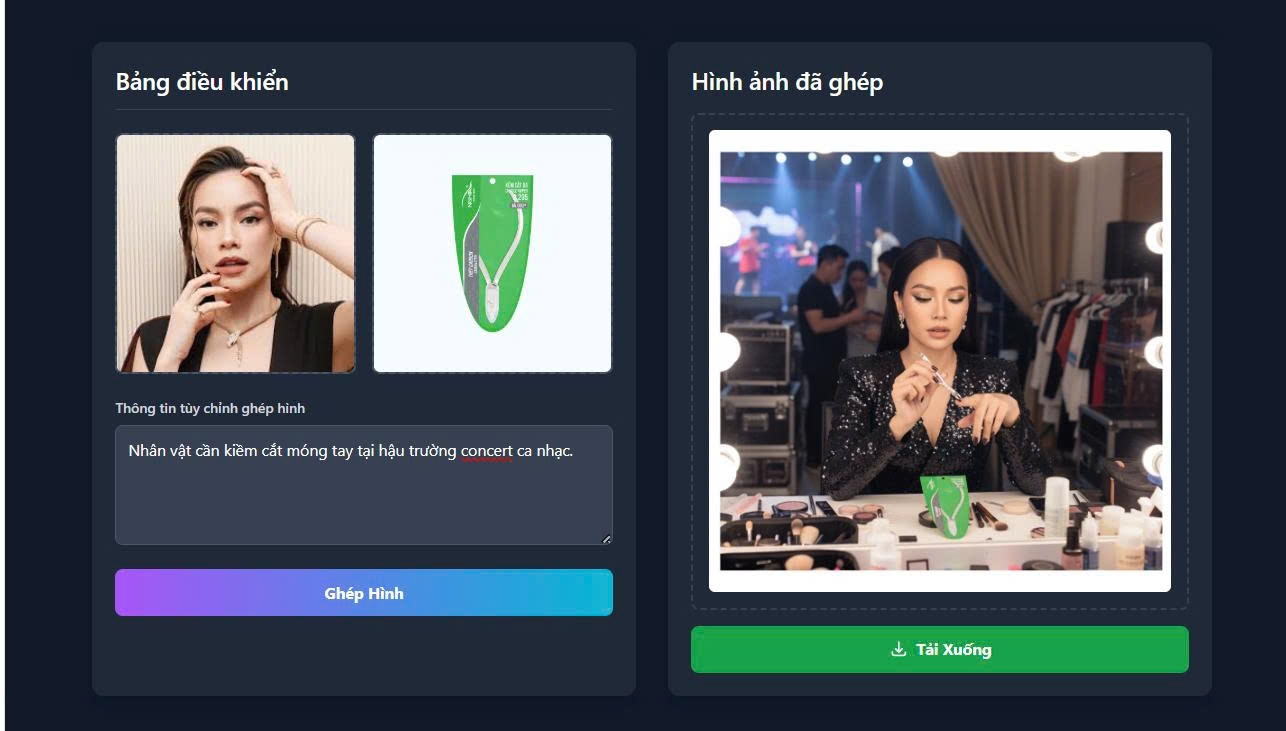Open the merged backstage result image

[x=941, y=361]
